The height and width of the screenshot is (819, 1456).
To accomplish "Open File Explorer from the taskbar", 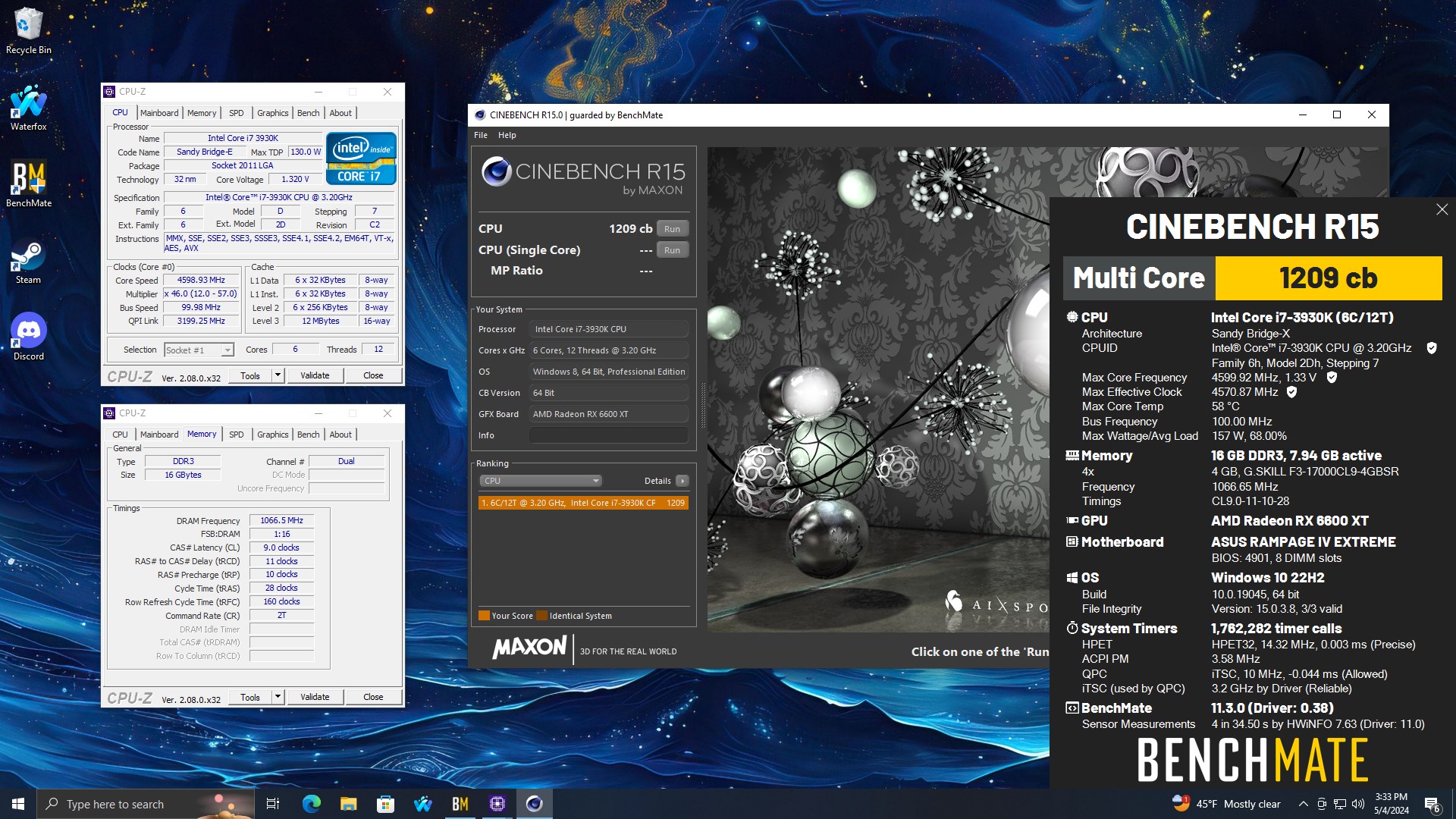I will 348,804.
